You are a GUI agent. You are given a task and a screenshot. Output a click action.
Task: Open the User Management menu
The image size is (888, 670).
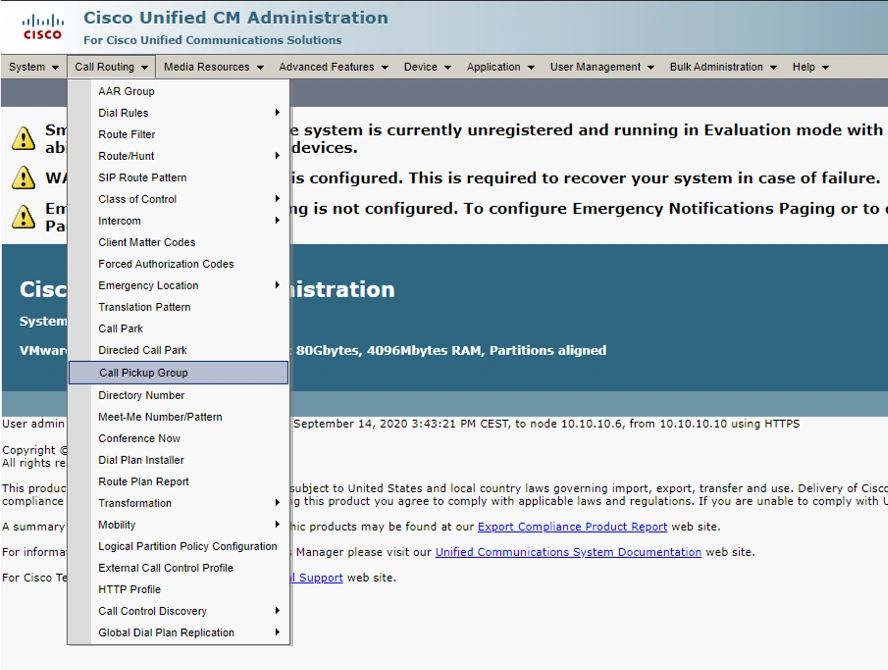601,67
